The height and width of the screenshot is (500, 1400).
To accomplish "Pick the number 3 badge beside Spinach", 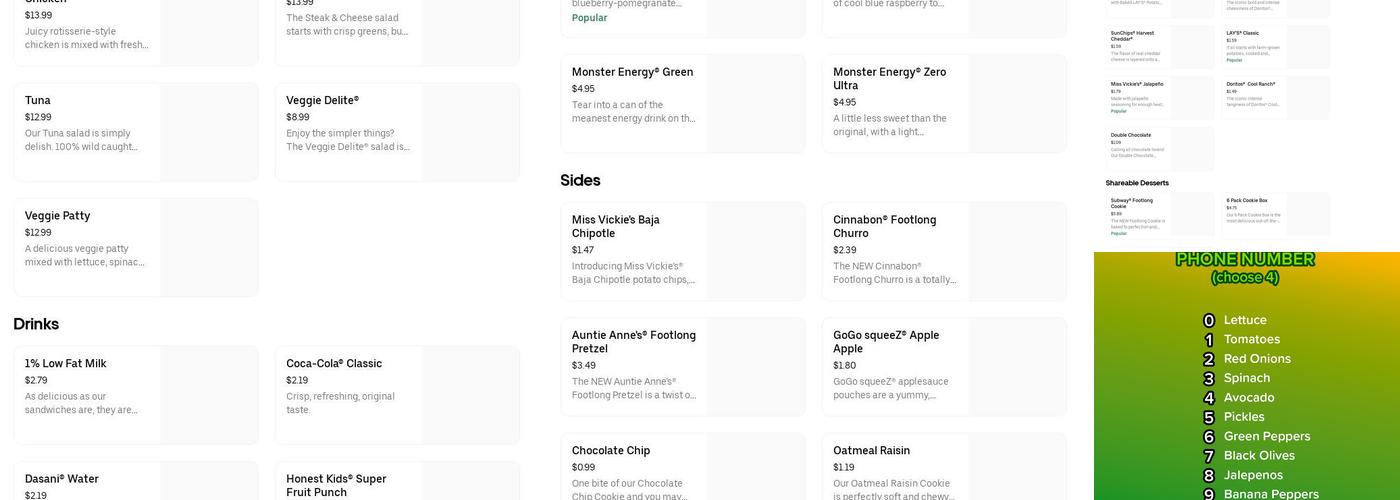I will 1208,379.
